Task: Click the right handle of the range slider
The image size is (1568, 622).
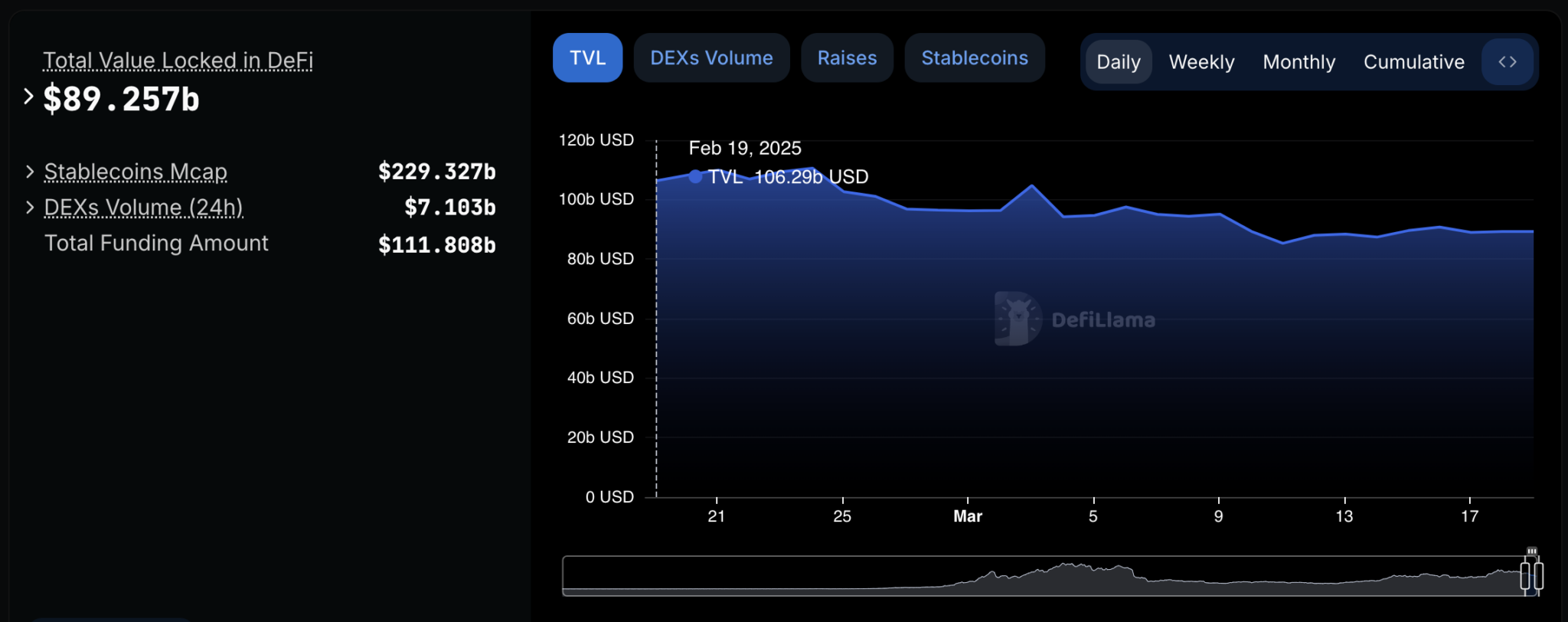Action: (x=1538, y=575)
